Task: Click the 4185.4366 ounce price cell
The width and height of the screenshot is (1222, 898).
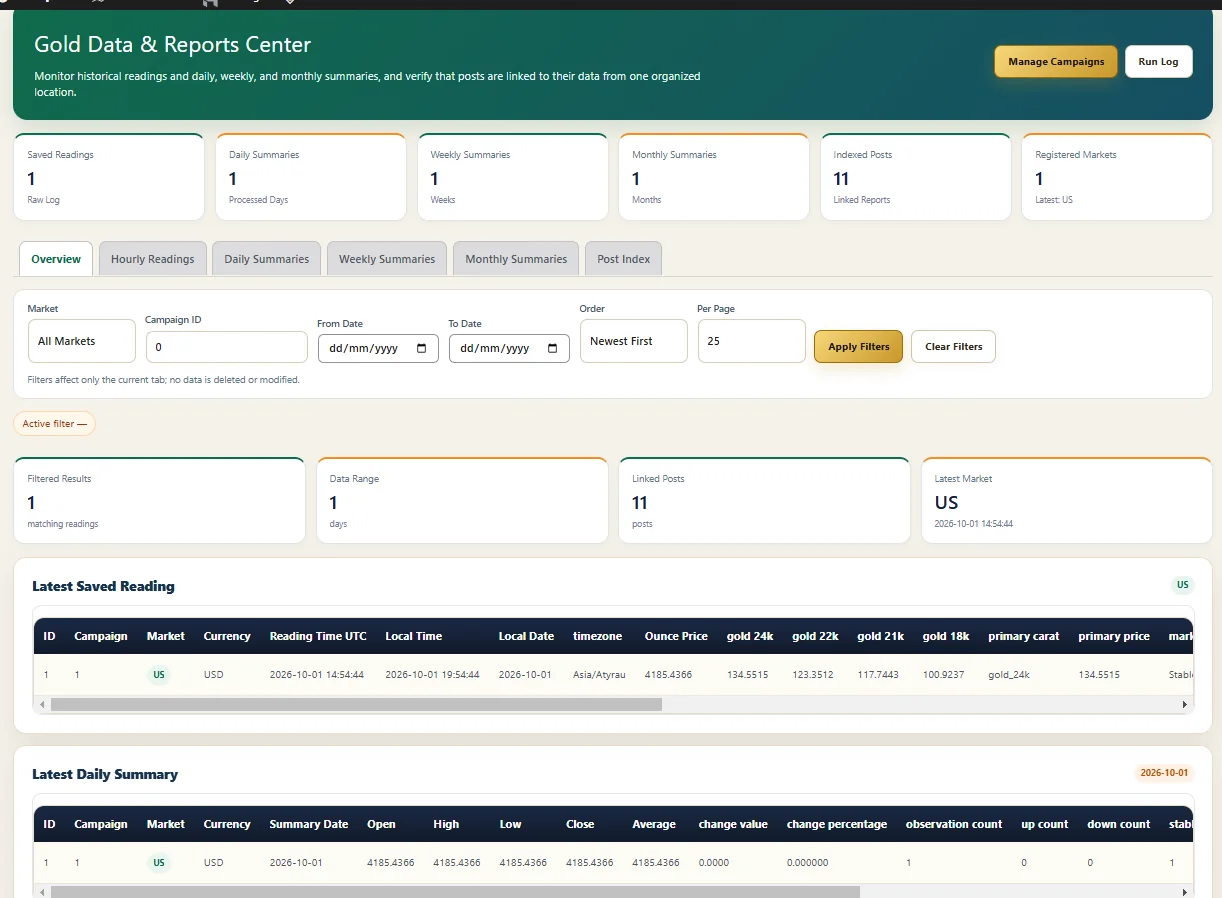Action: click(668, 675)
